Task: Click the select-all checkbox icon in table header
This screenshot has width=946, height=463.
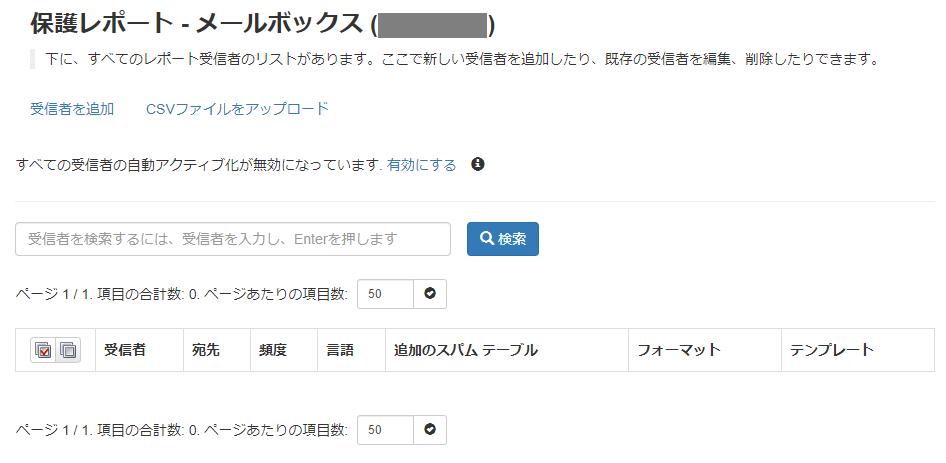Action: tap(43, 350)
